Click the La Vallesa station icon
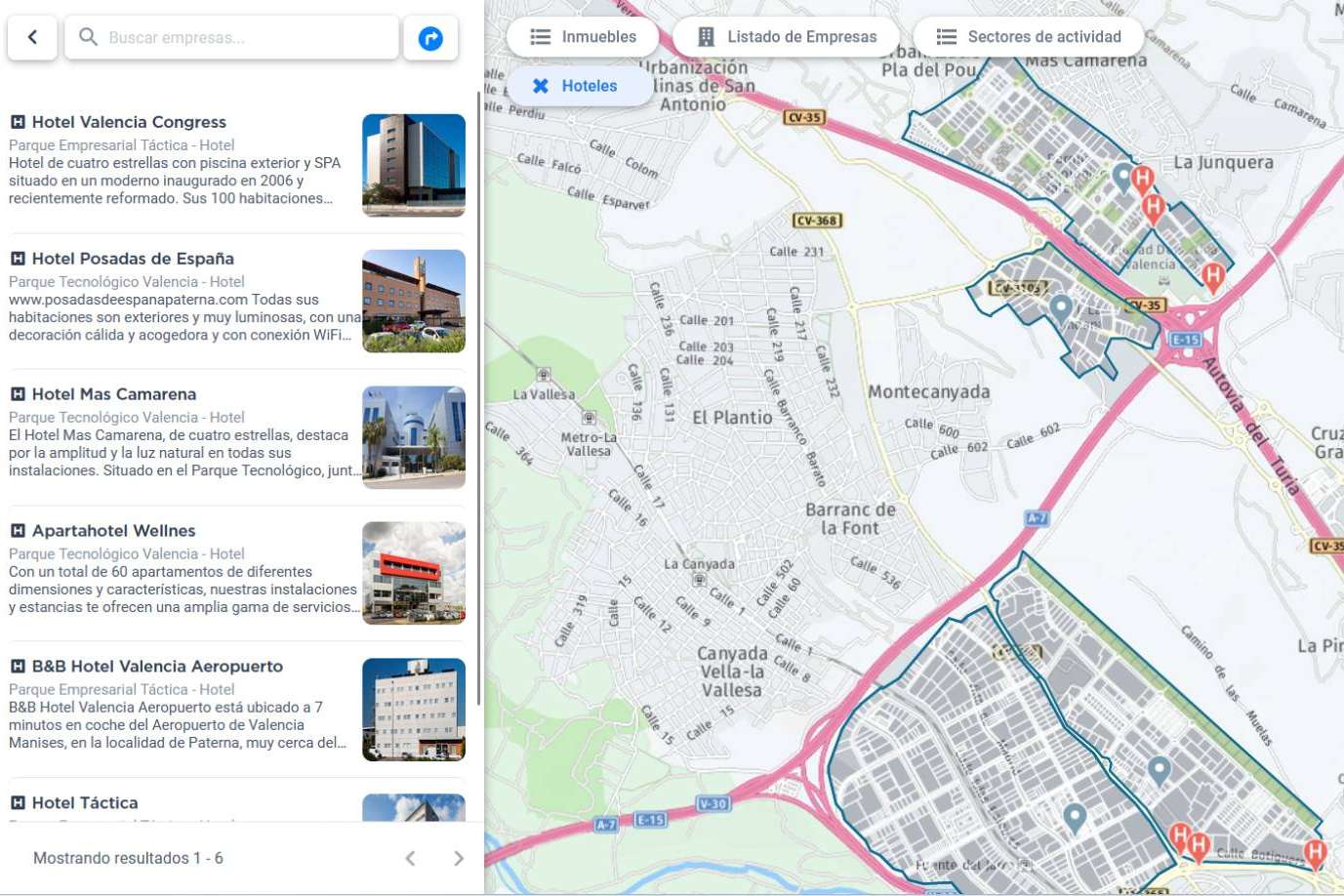The width and height of the screenshot is (1344, 896). [544, 375]
